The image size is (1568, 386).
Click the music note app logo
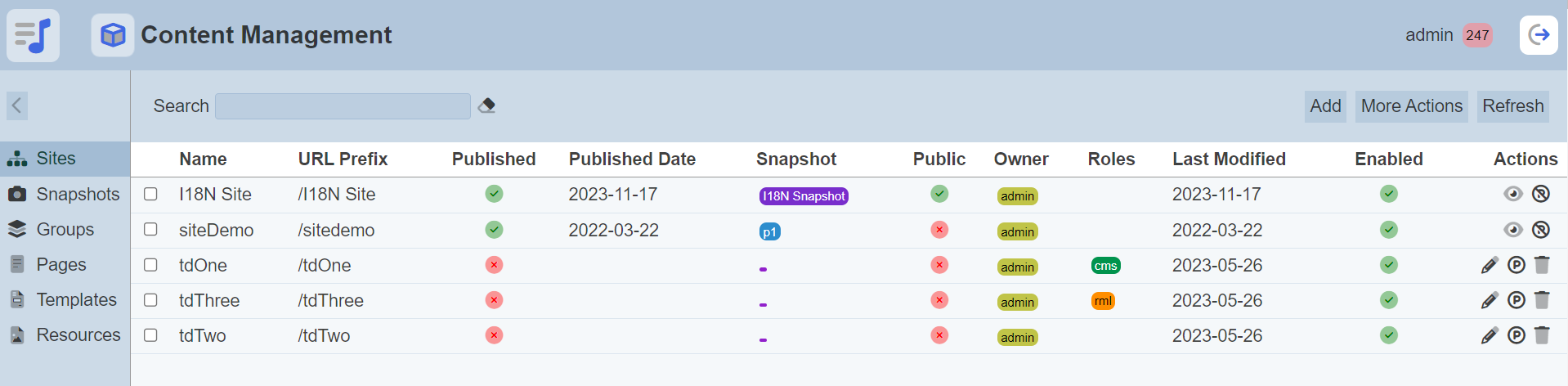(x=34, y=35)
